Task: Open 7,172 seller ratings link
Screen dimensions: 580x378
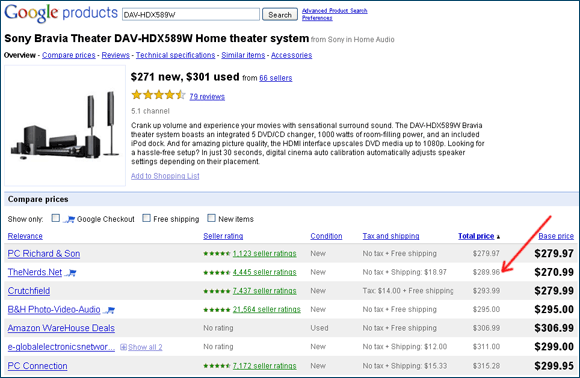Action: [x=264, y=366]
